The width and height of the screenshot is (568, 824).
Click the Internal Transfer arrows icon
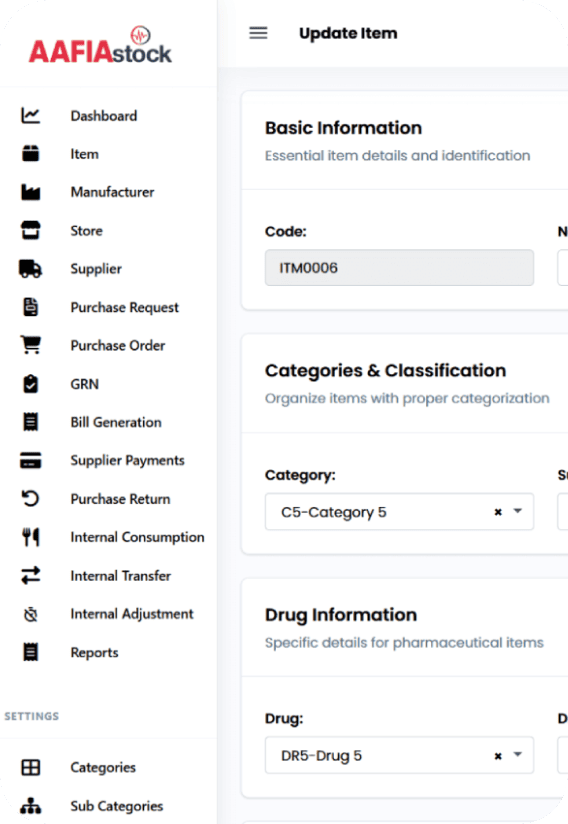tap(30, 575)
